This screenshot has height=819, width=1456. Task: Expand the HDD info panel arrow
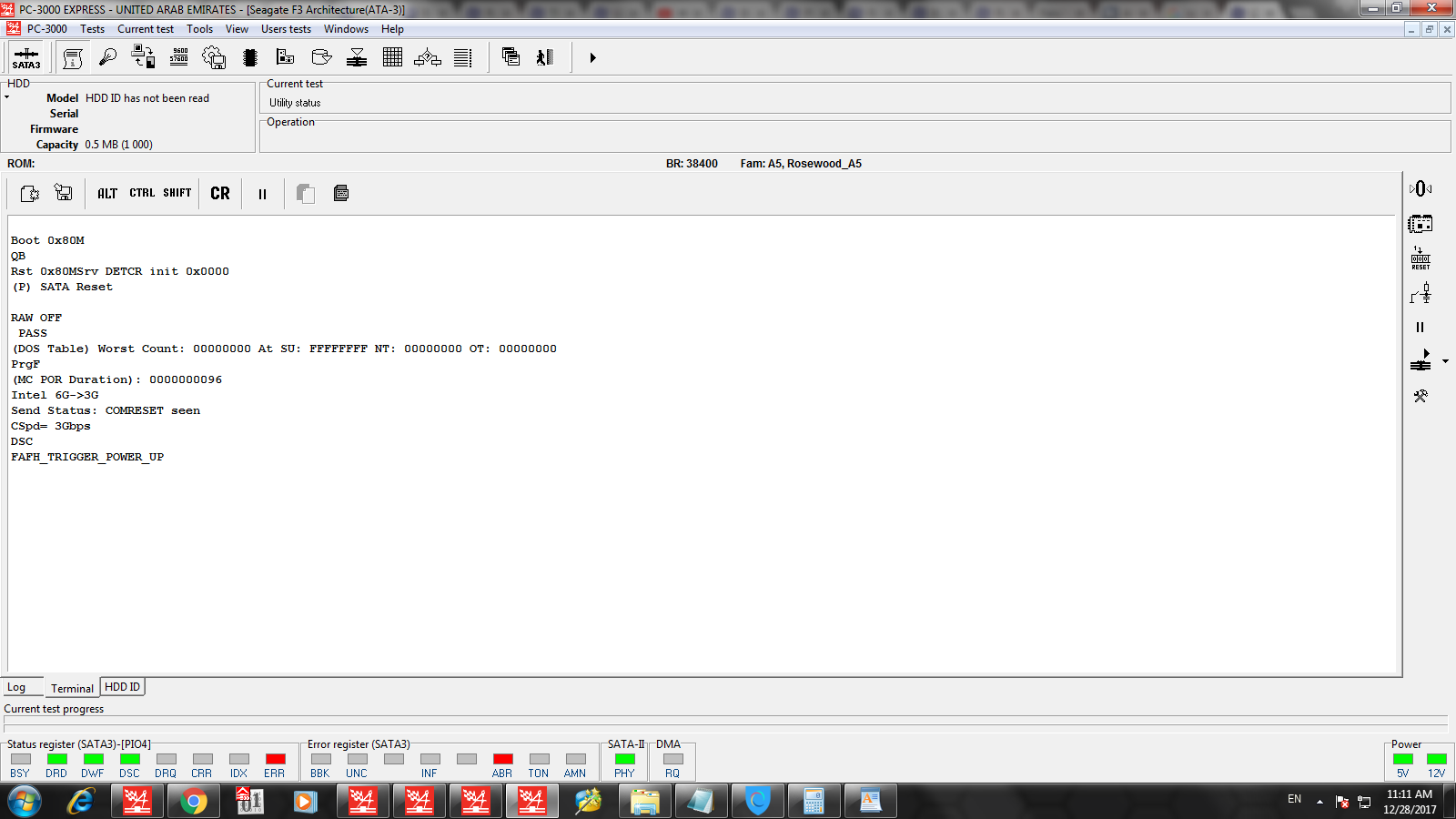coord(6,97)
